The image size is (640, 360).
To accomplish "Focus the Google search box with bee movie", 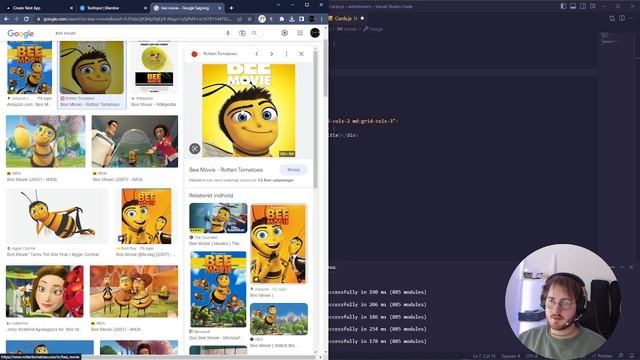I will coord(139,33).
